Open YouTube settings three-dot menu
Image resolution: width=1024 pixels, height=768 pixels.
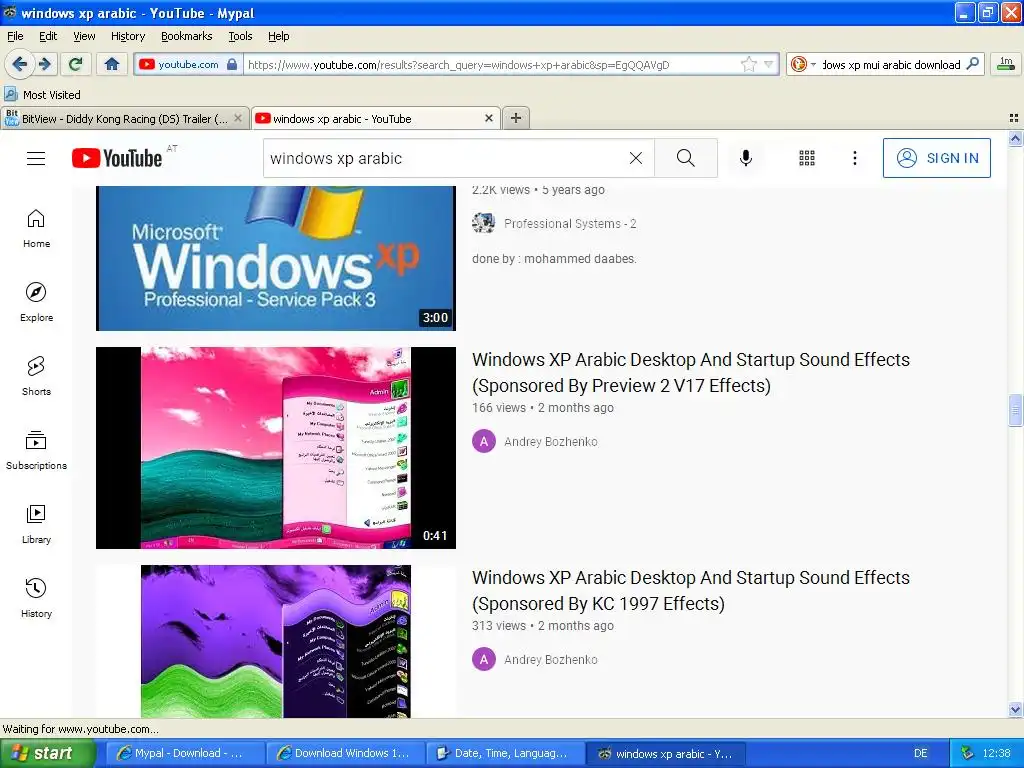point(854,158)
